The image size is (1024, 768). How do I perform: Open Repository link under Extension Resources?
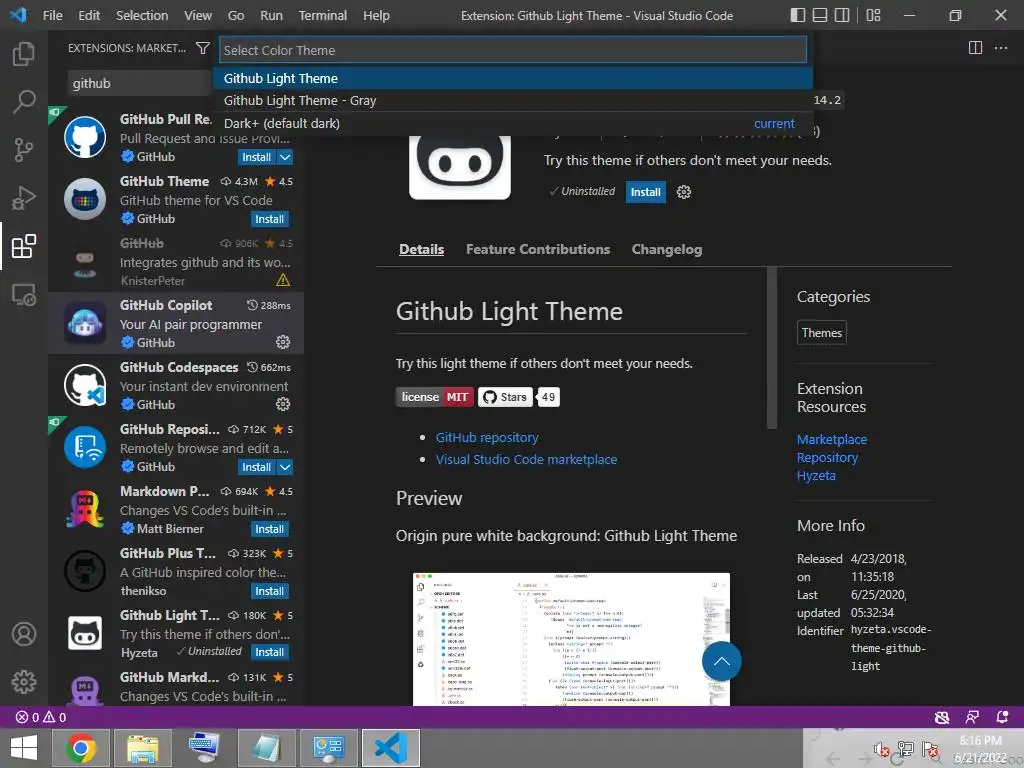coord(827,458)
